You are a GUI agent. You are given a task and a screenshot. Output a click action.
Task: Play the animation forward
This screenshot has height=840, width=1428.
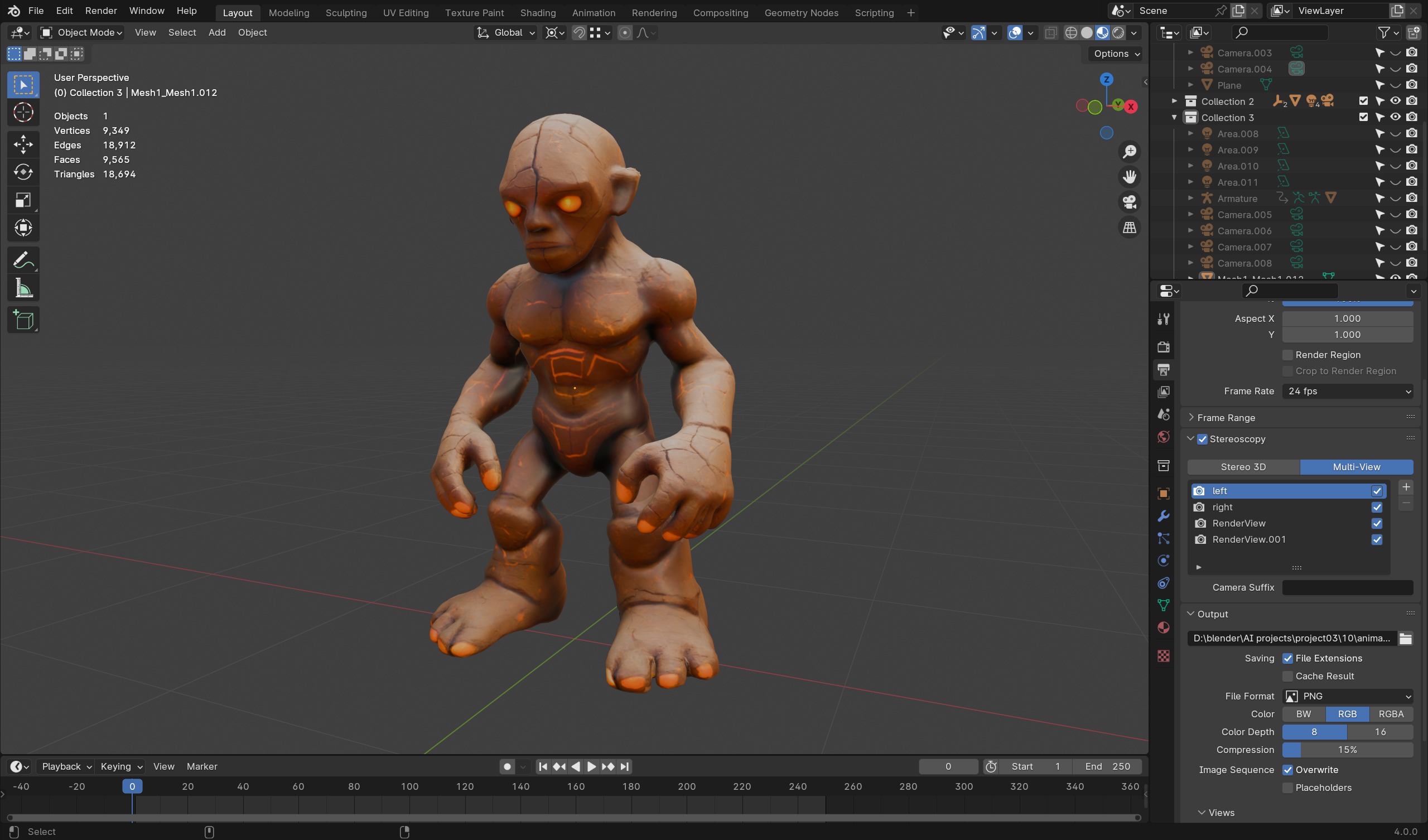(x=591, y=767)
